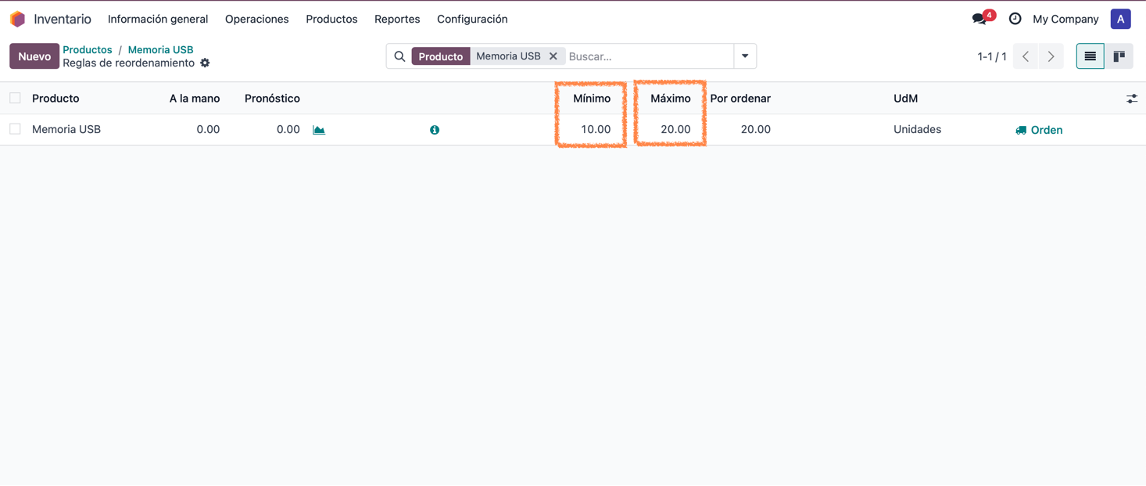Sort by the A la mano column header
This screenshot has width=1146, height=486.
(x=194, y=99)
